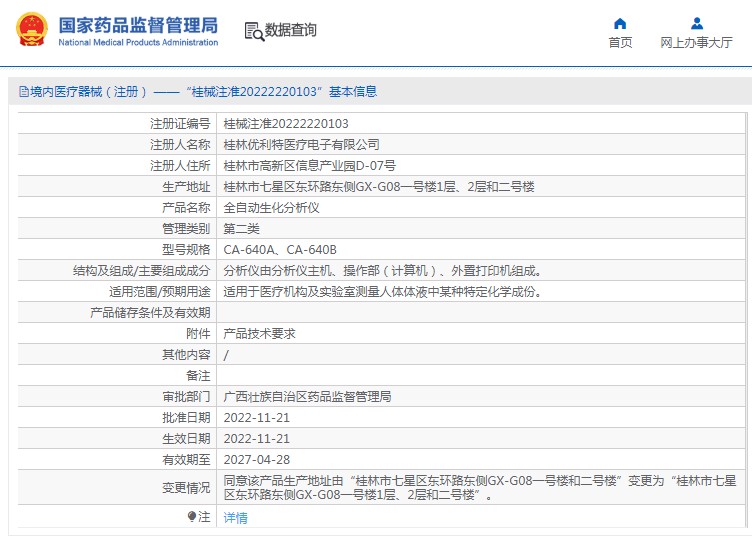Select 产品技术要求 attachment text
This screenshot has width=752, height=538.
click(259, 334)
